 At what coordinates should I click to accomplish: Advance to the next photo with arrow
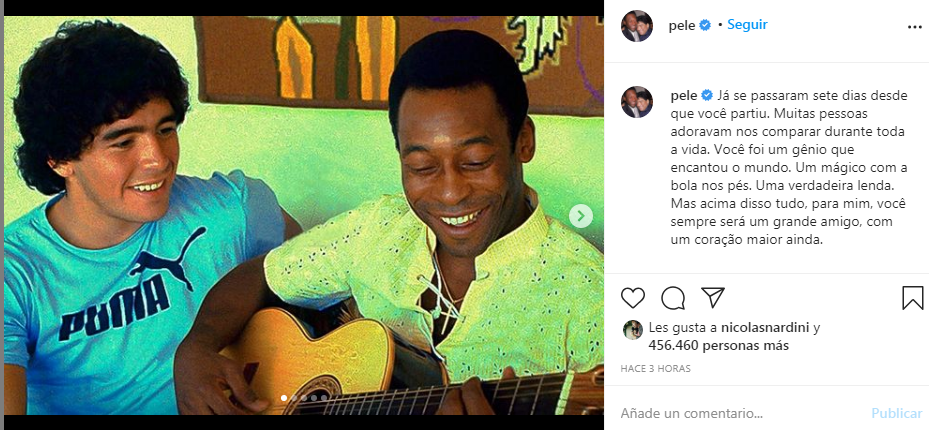point(581,216)
